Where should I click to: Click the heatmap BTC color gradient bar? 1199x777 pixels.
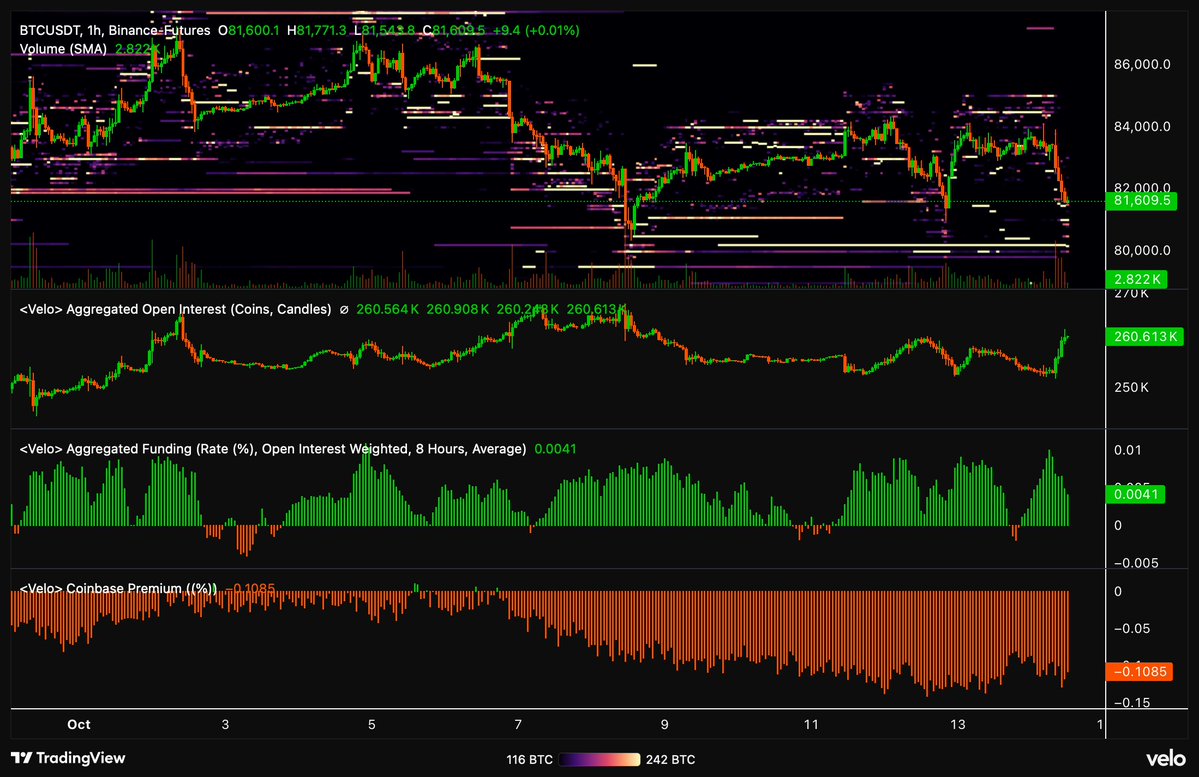click(x=599, y=759)
